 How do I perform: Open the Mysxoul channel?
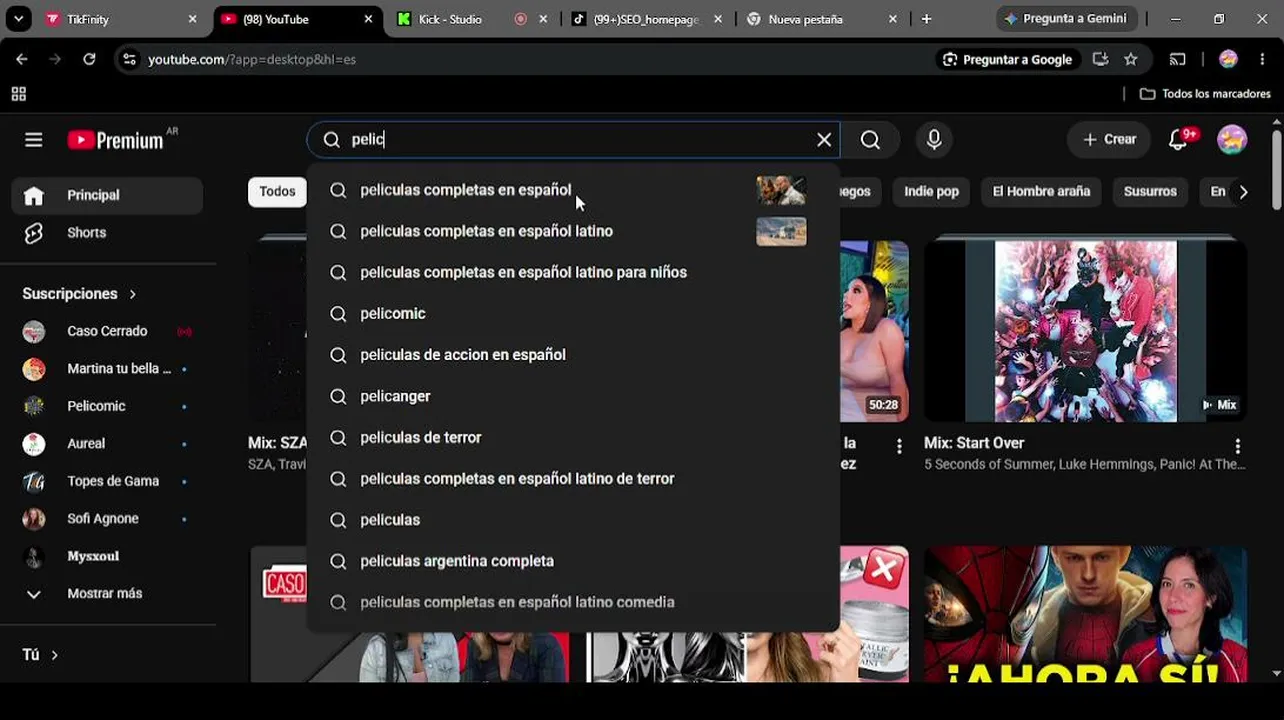point(107,556)
